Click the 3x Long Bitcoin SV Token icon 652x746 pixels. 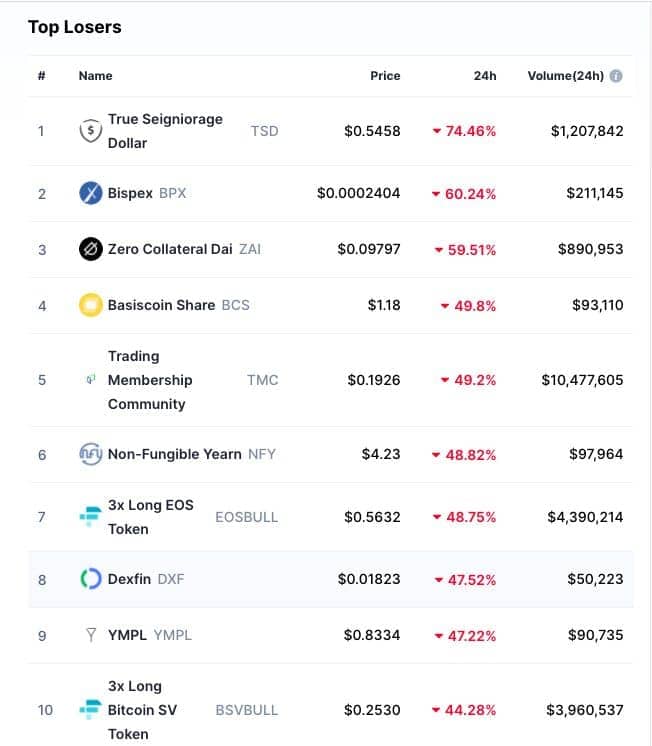coord(90,709)
